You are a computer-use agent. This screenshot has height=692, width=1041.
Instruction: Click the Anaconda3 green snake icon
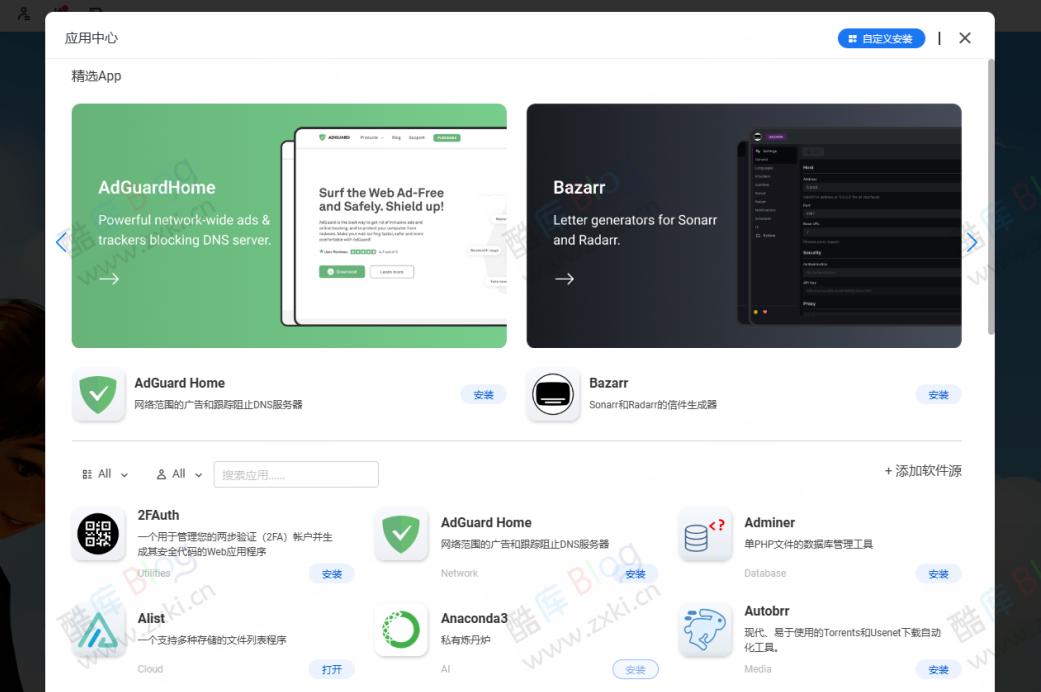[401, 632]
